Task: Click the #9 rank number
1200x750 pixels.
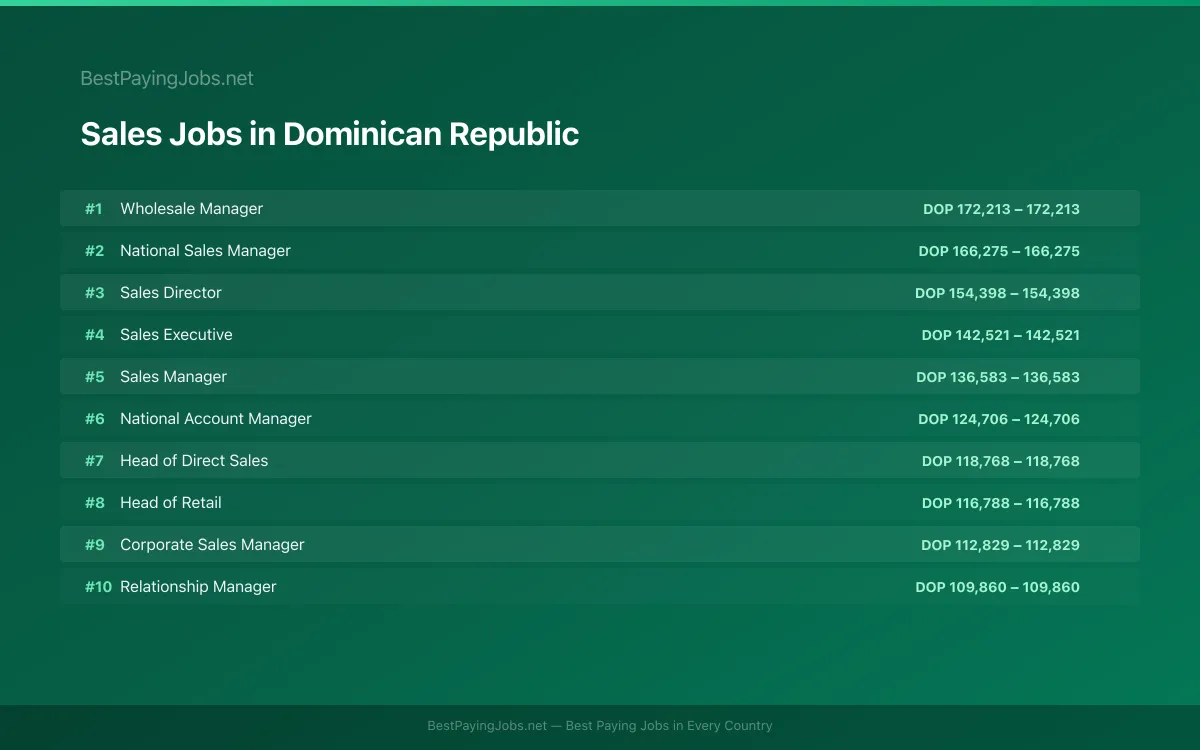Action: 94,545
